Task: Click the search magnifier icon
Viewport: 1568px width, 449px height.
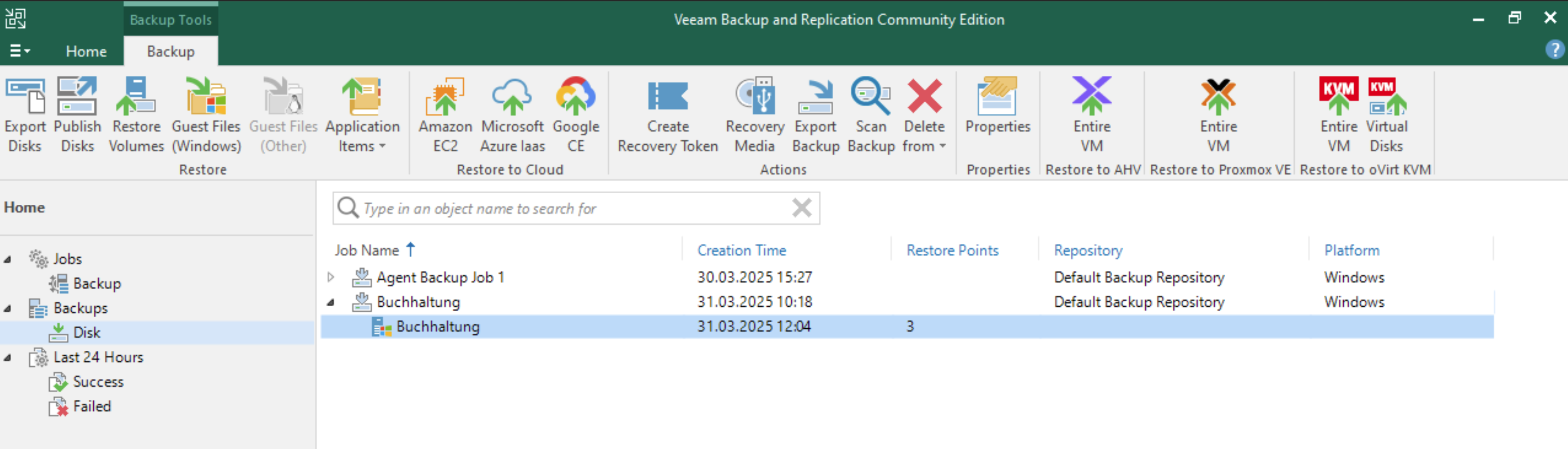Action: 347,208
